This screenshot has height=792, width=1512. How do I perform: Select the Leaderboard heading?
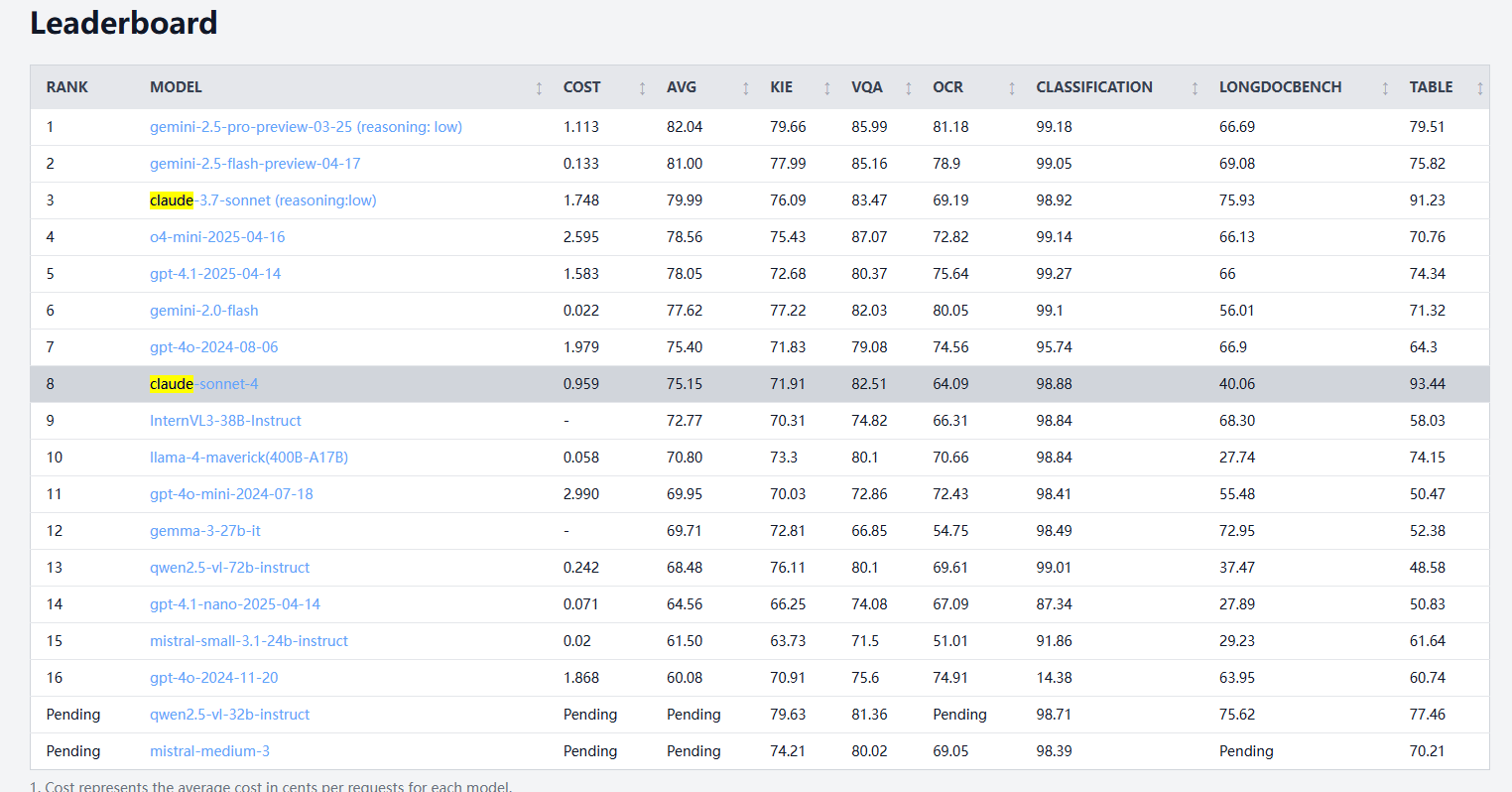(124, 23)
